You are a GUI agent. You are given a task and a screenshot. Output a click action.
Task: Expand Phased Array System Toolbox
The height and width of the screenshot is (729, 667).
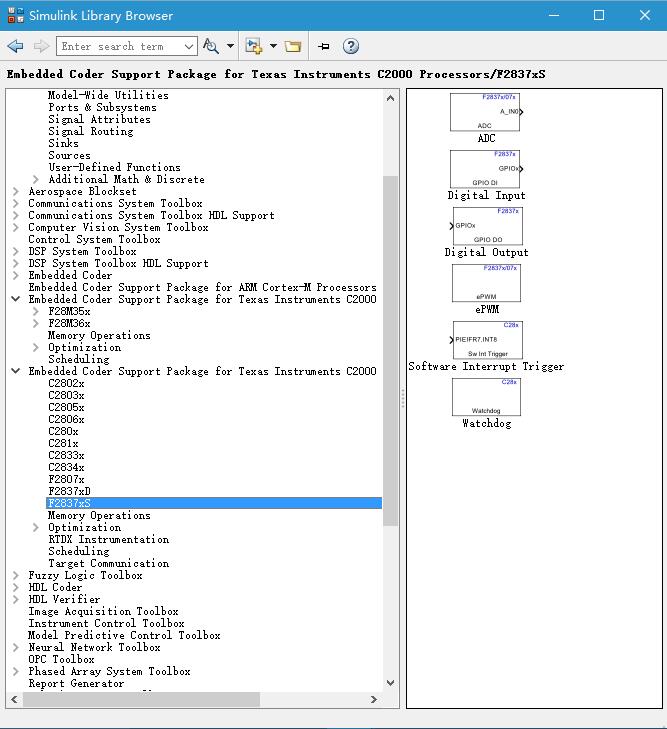point(16,671)
